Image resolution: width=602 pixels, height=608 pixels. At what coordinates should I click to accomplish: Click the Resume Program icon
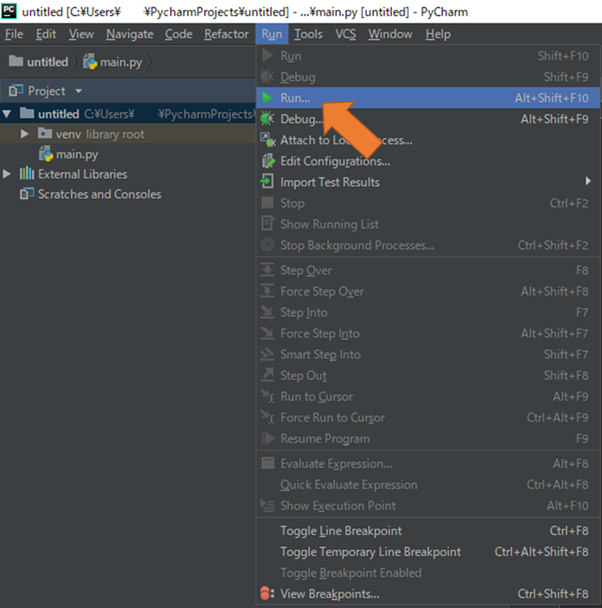coord(267,438)
